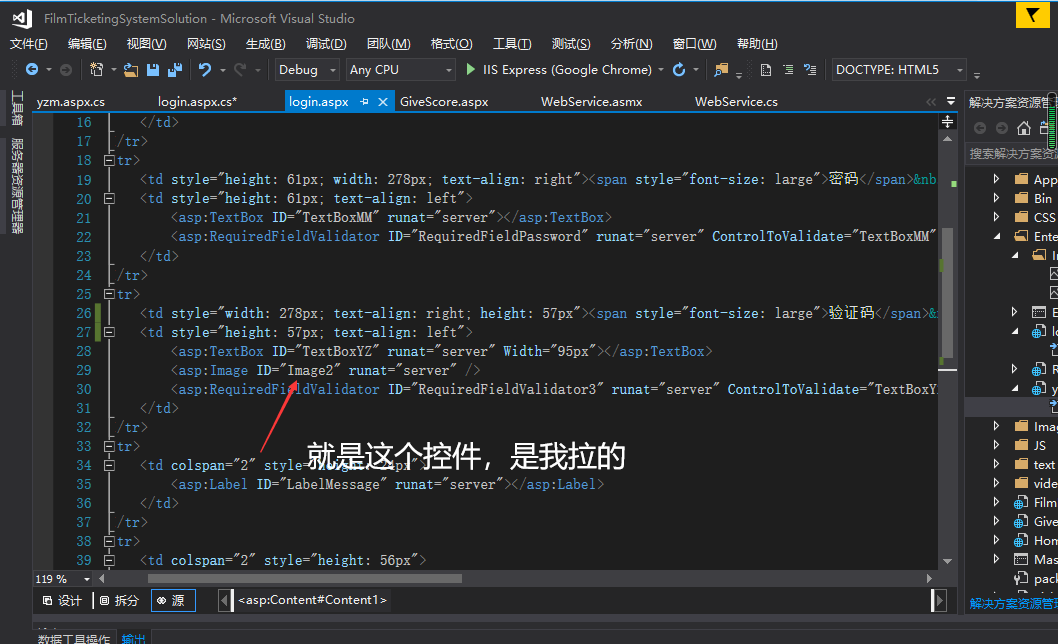1058x644 pixels.
Task: Switch to the WebService.asmx tab
Action: click(591, 102)
